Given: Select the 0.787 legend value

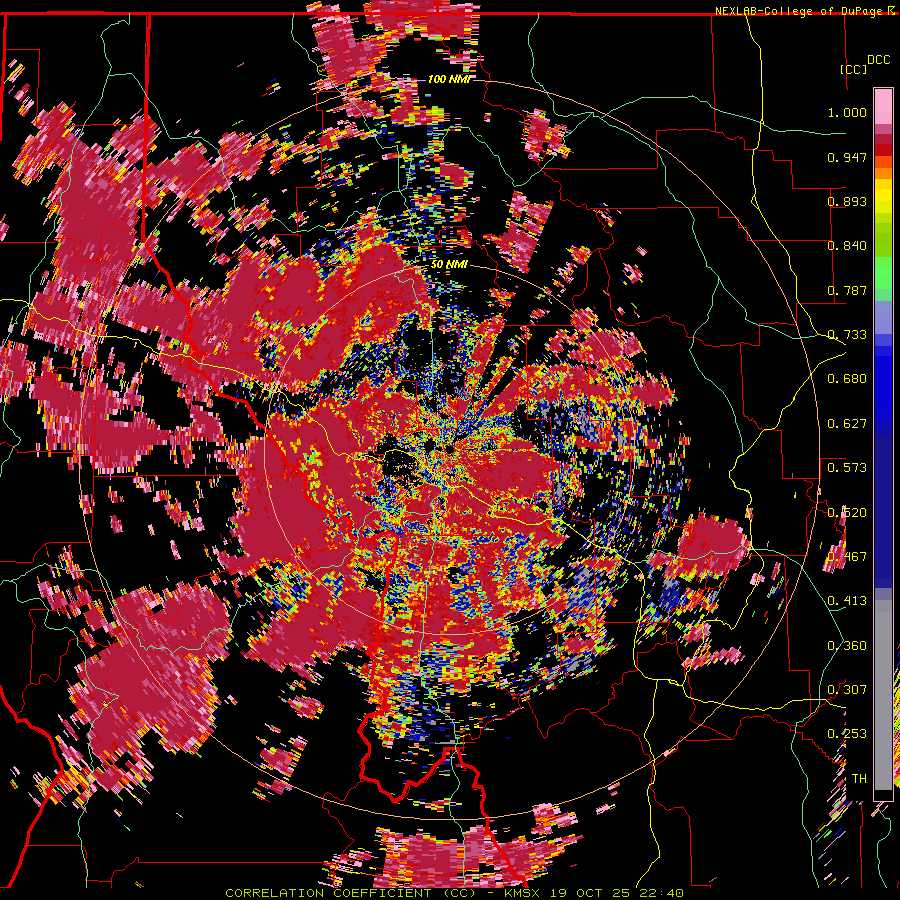Looking at the screenshot, I should point(847,290).
